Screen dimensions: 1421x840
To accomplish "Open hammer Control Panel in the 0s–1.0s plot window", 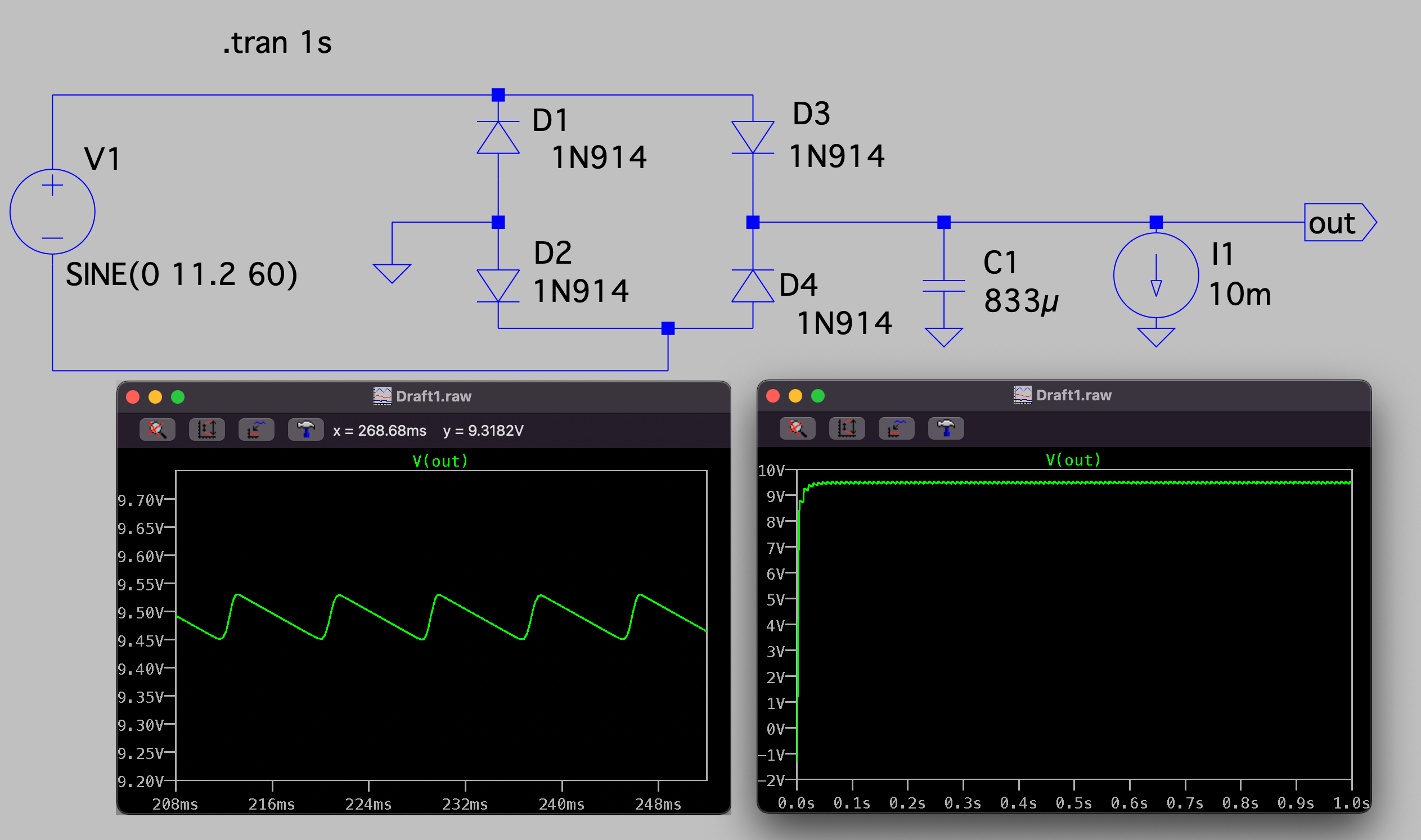I will click(x=946, y=428).
